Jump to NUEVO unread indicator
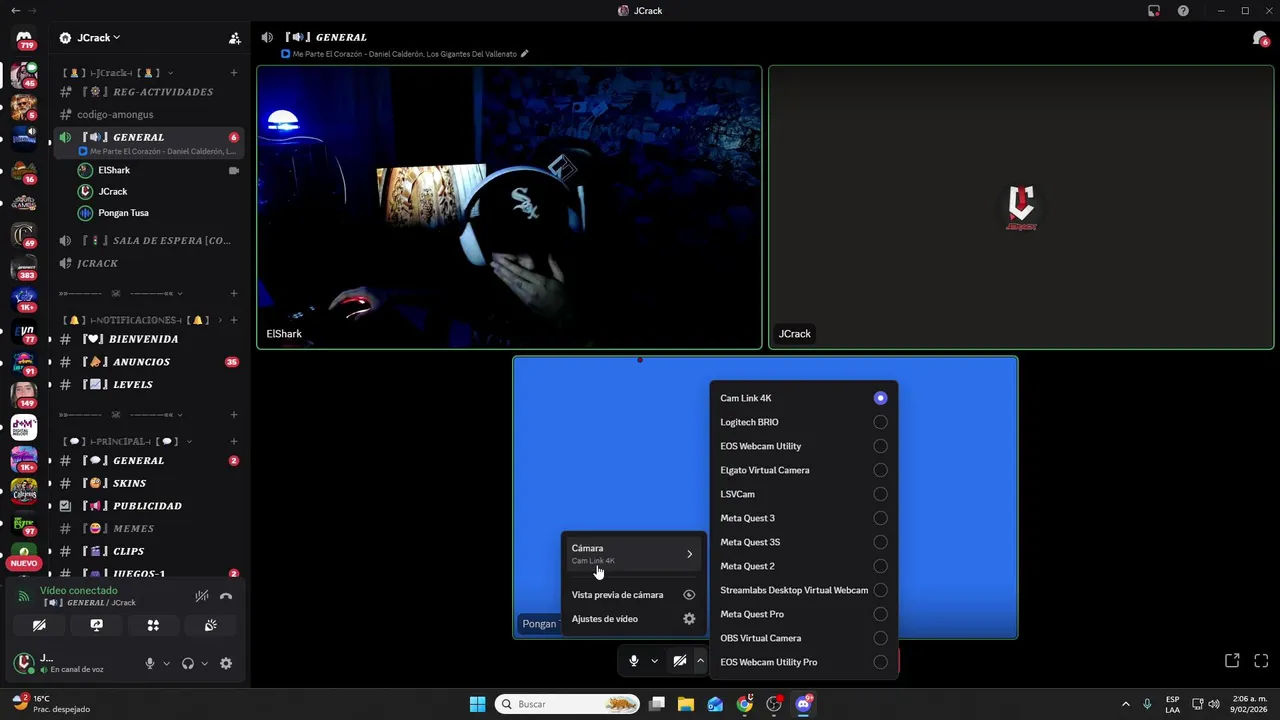 pos(24,563)
